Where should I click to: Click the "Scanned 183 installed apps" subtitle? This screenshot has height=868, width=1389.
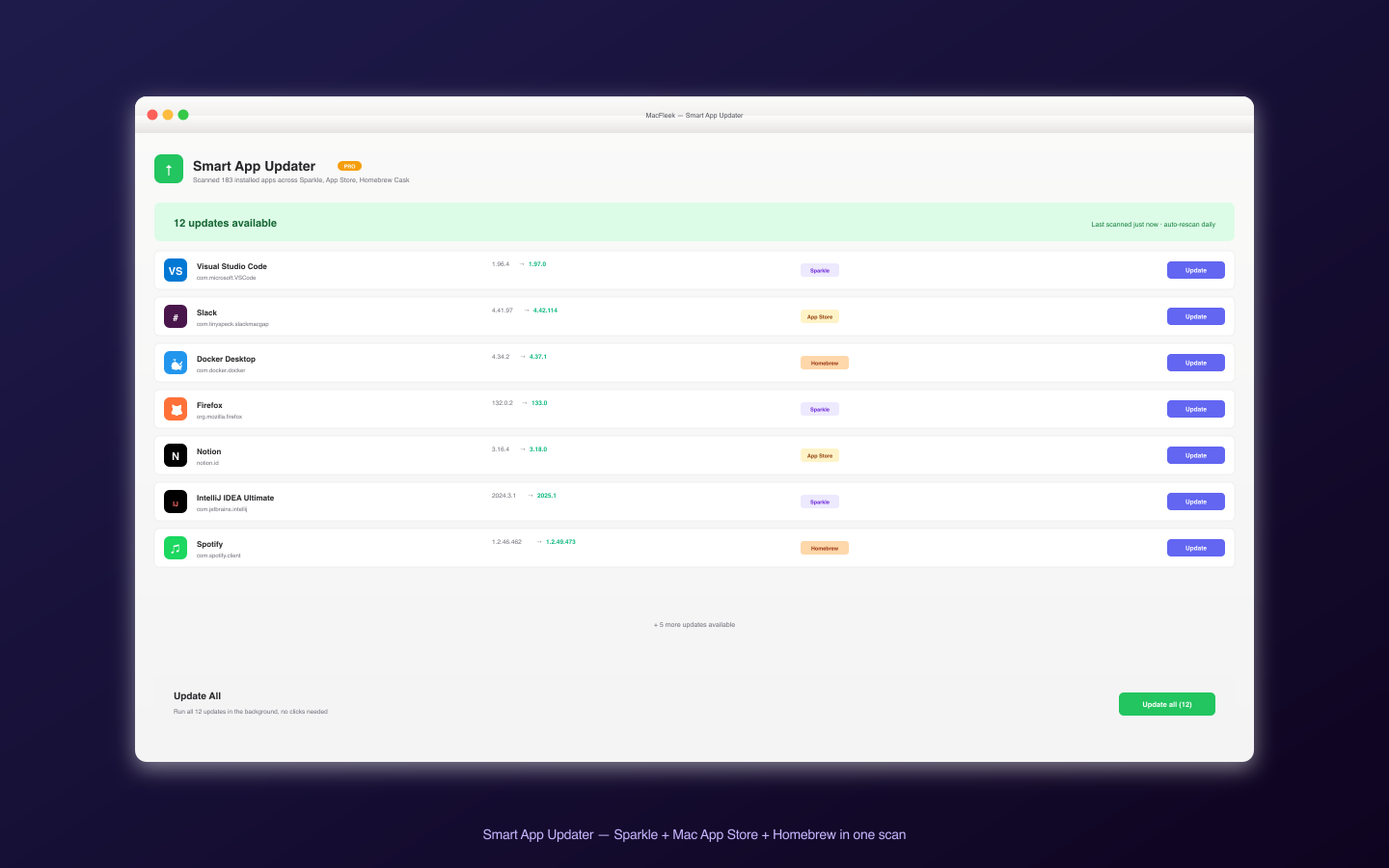301,180
